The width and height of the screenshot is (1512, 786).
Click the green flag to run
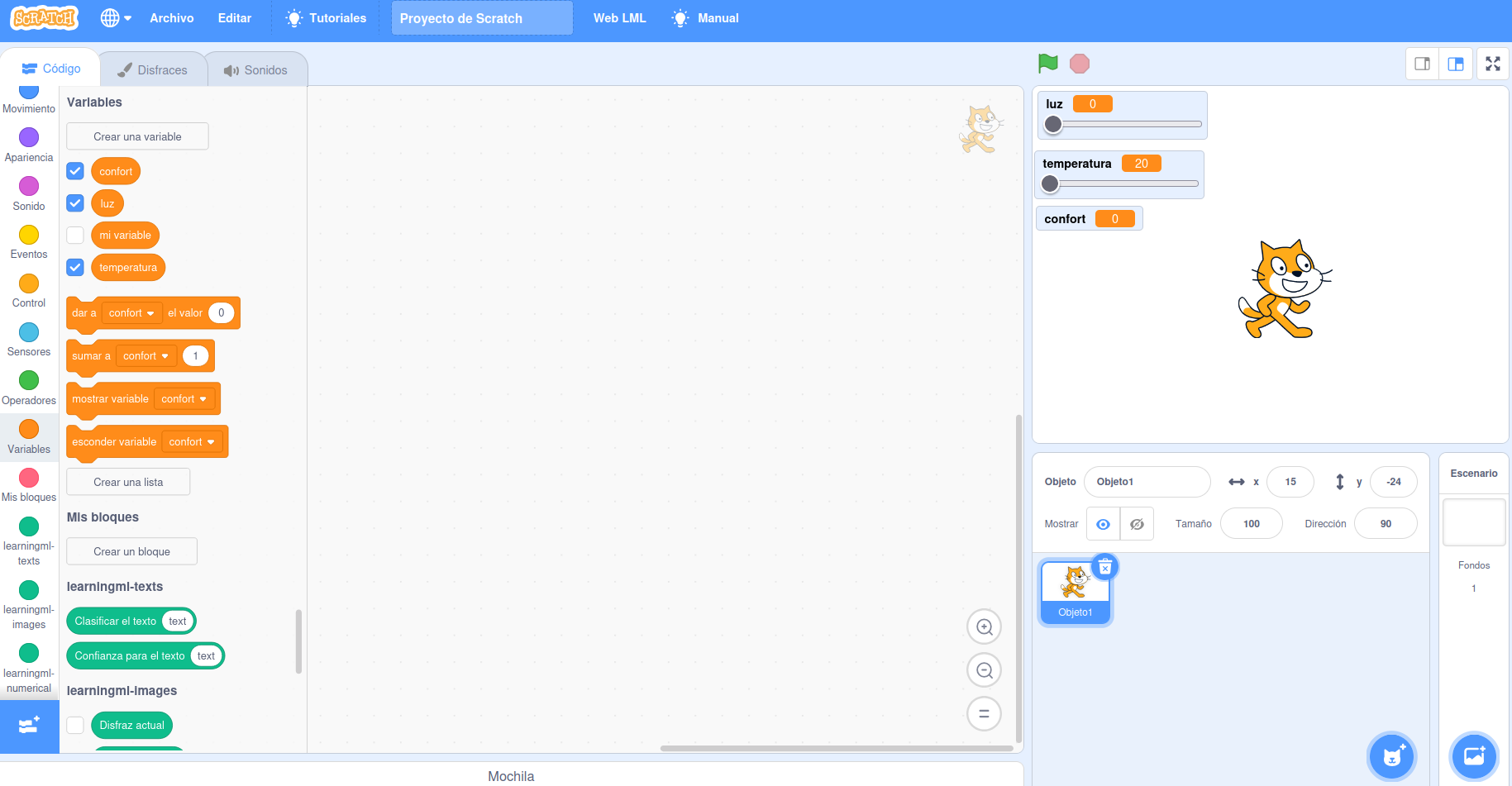(x=1047, y=64)
